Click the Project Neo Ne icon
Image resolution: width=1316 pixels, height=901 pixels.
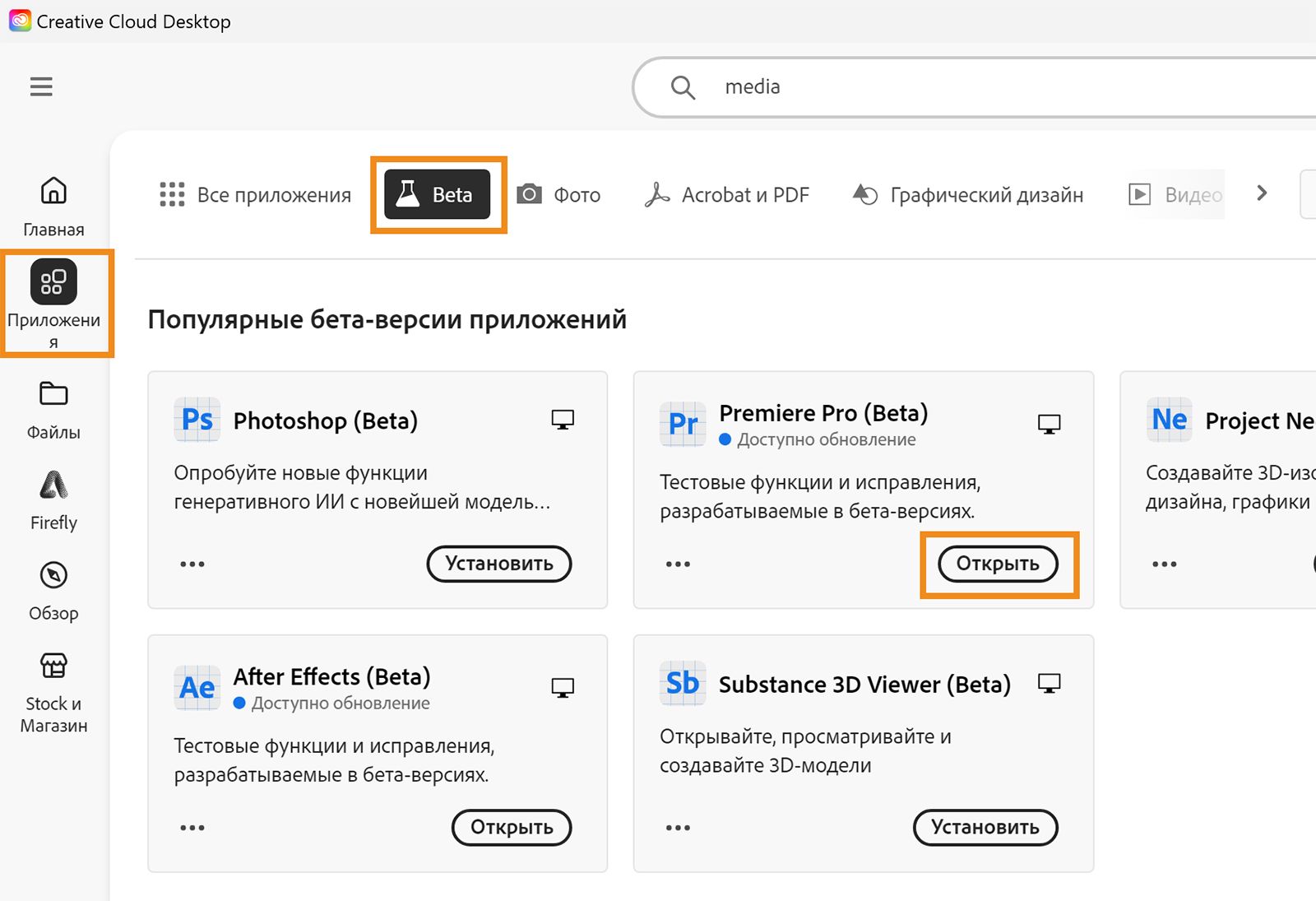pos(1170,420)
